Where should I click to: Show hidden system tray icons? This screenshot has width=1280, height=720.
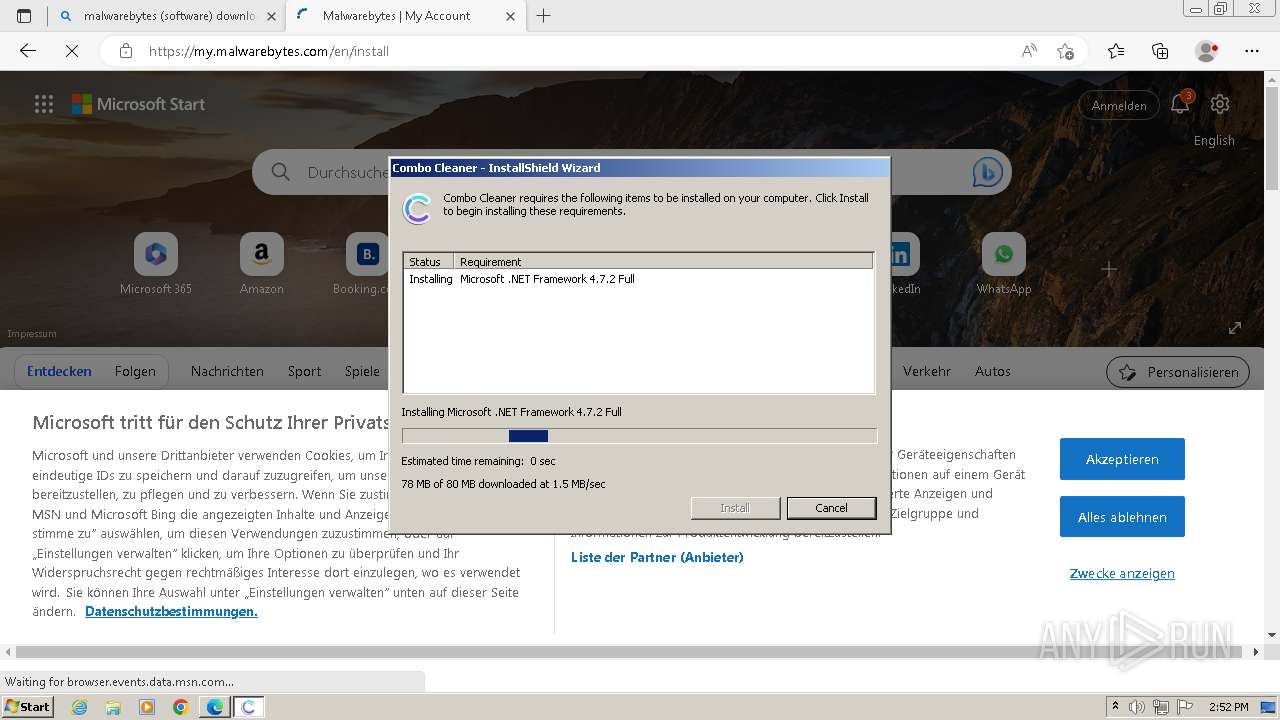pos(1115,707)
